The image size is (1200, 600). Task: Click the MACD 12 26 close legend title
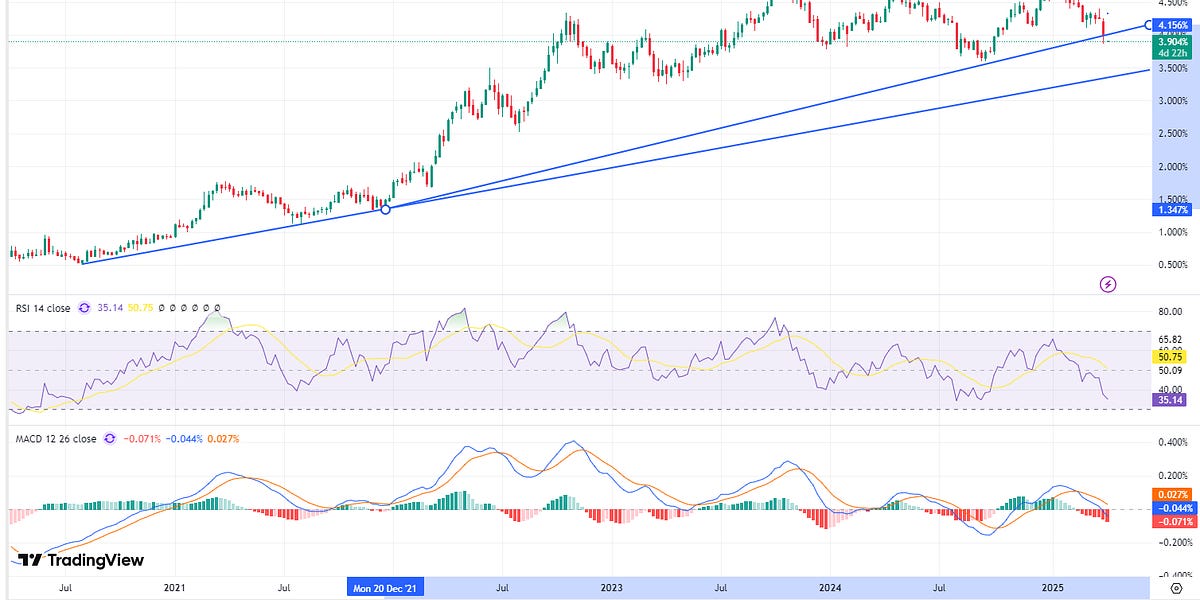tap(56, 439)
